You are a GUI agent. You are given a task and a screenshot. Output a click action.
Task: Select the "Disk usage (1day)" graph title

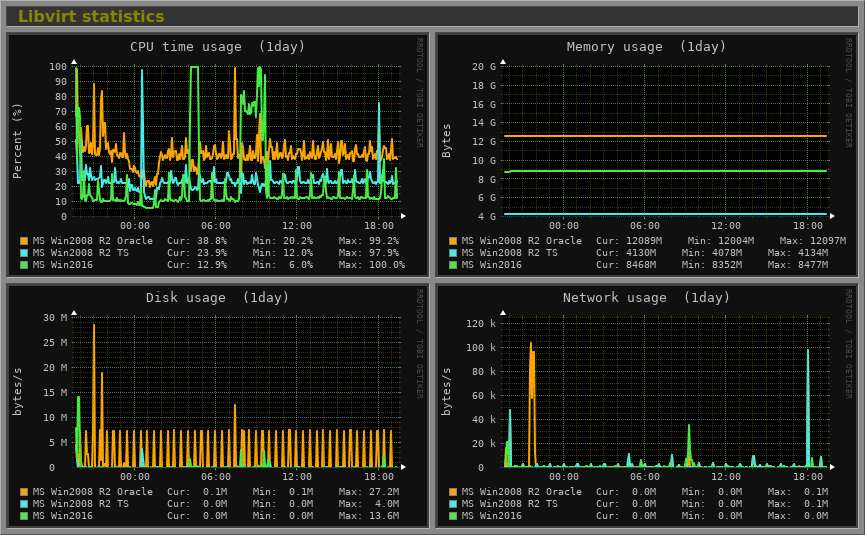(x=217, y=298)
